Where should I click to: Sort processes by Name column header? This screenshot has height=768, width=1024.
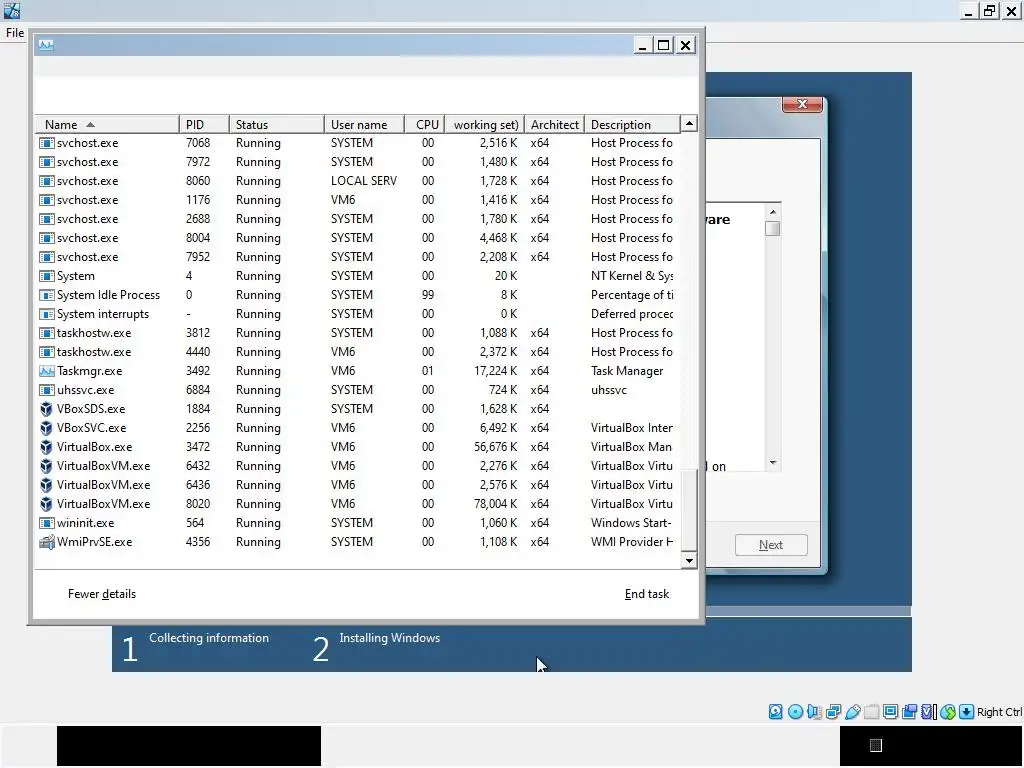[106, 124]
